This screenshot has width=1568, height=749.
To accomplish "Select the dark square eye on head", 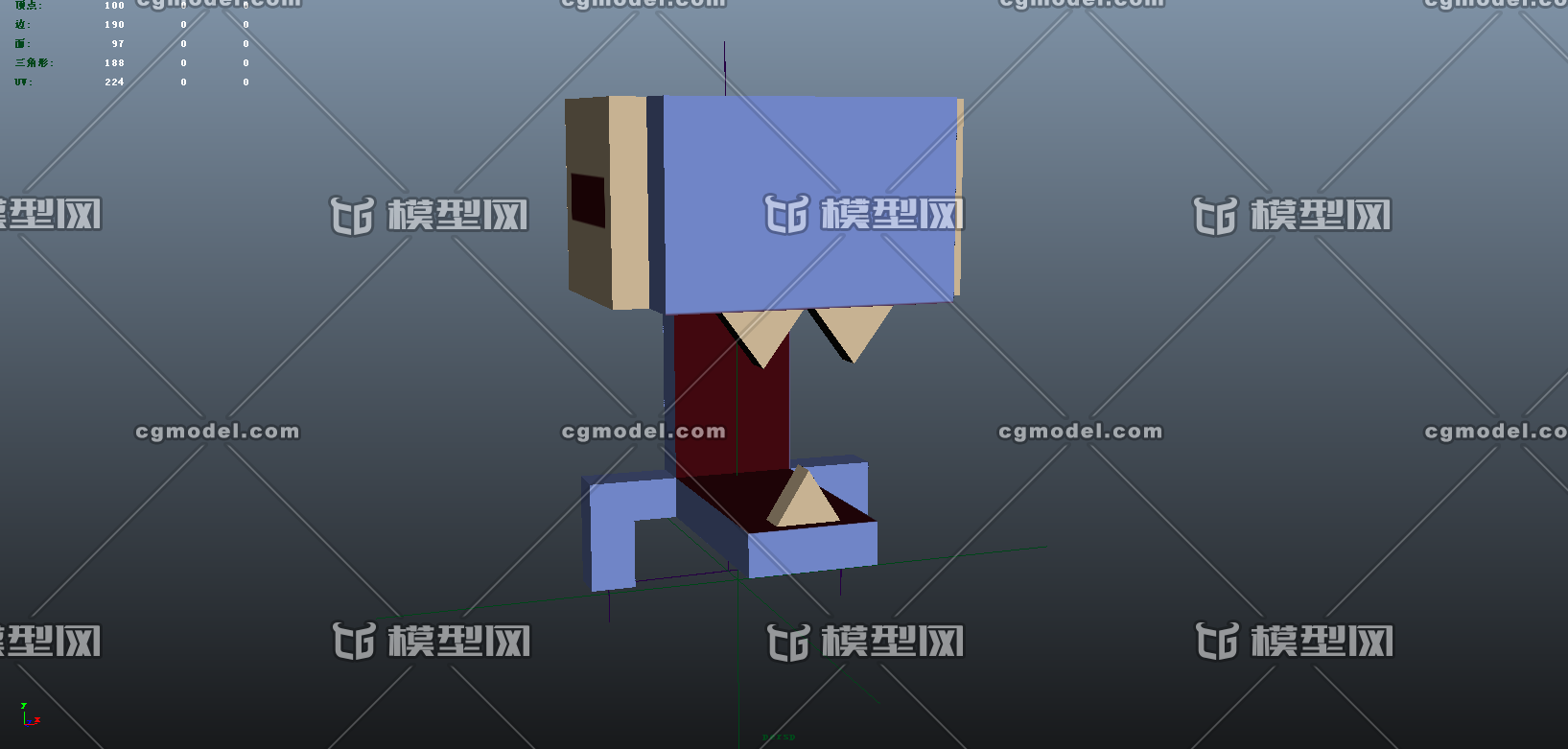I will 588,200.
